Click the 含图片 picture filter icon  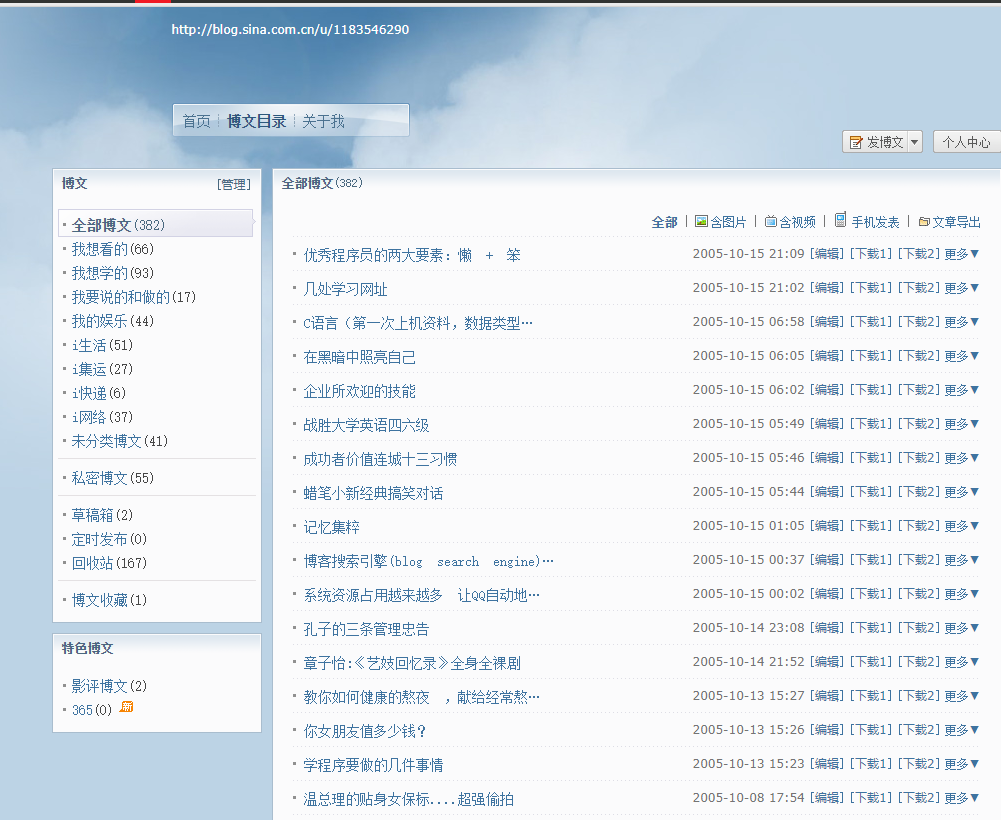point(701,221)
